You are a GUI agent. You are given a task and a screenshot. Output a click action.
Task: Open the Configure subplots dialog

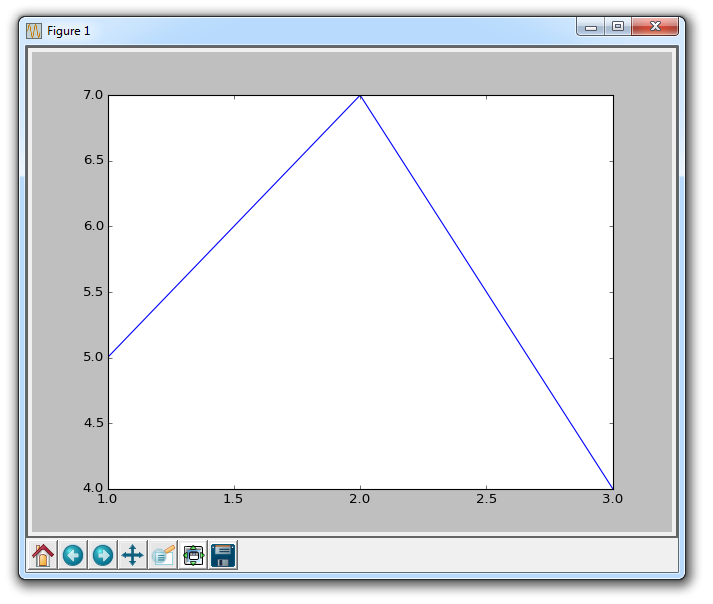click(193, 555)
